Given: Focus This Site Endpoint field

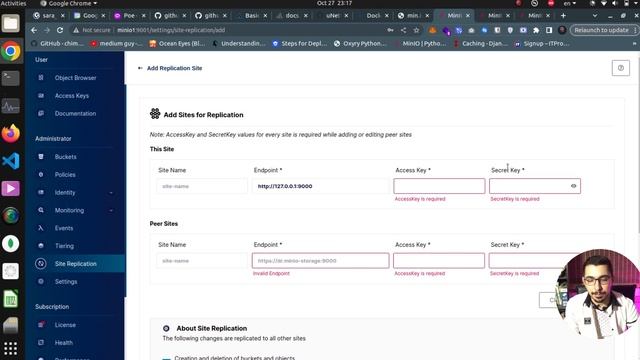Looking at the screenshot, I should coord(320,186).
